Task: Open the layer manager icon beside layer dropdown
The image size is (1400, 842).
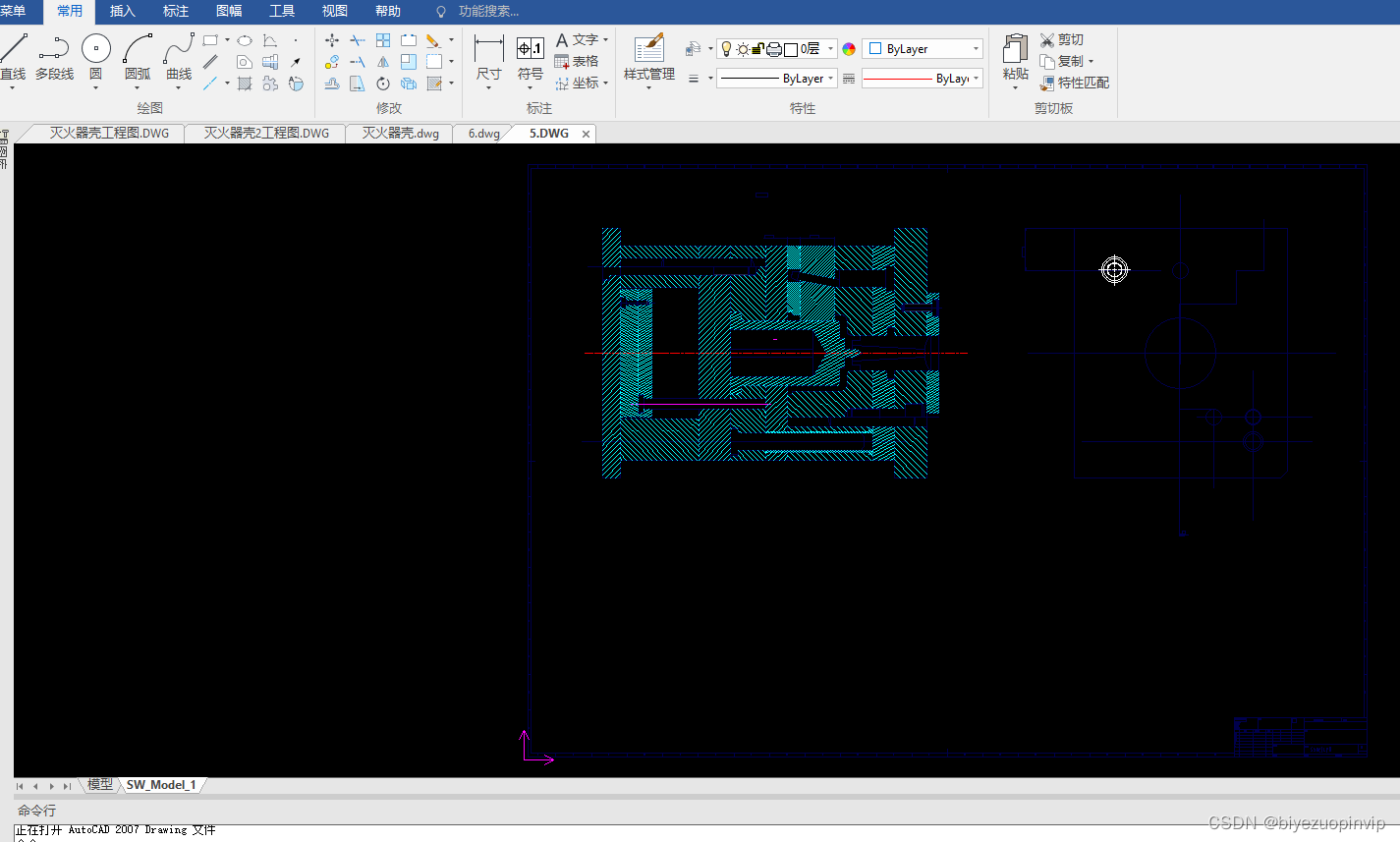Action: click(x=694, y=49)
